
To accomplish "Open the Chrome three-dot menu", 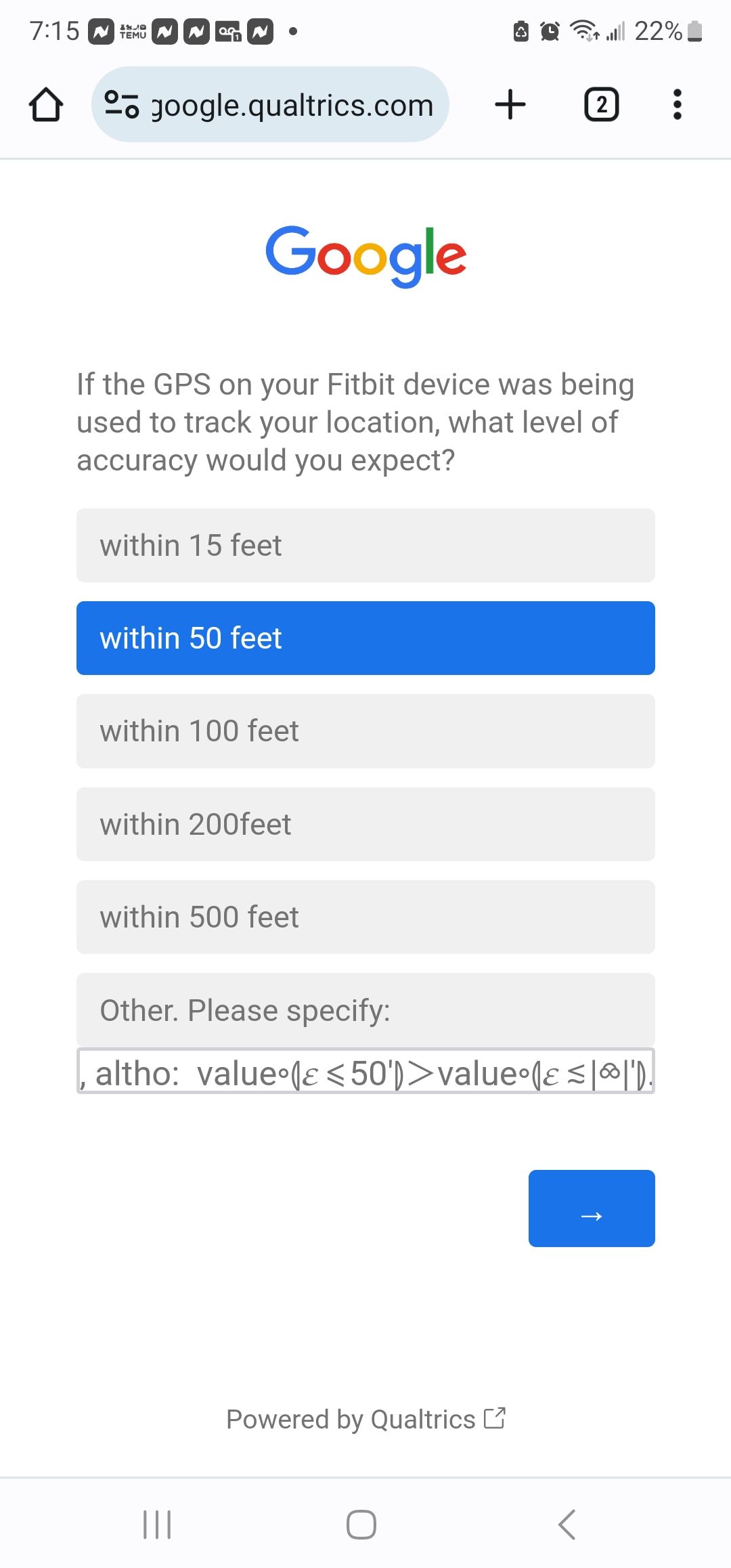I will coord(677,105).
